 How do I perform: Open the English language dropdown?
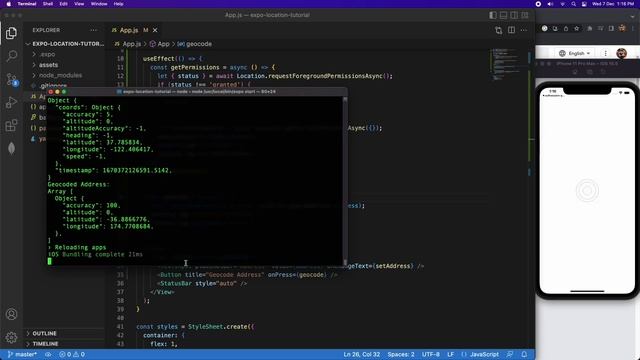tap(574, 53)
